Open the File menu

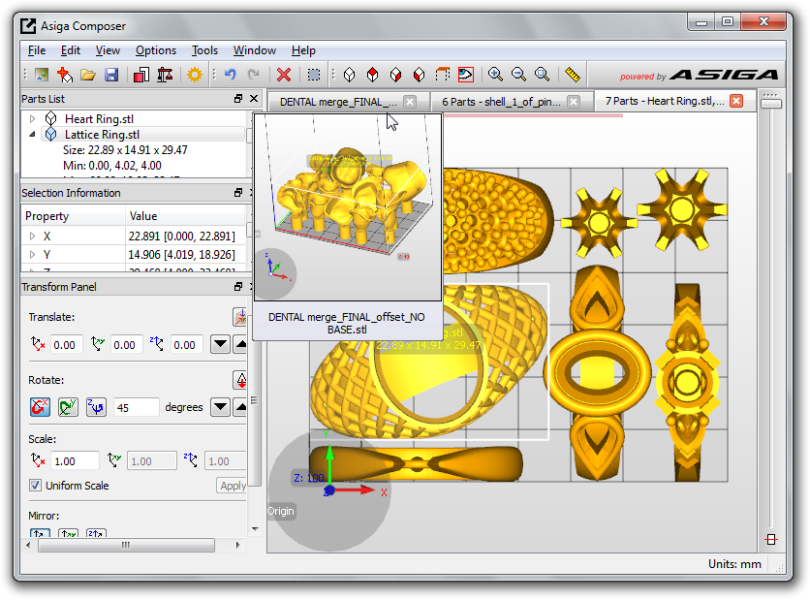pos(36,50)
